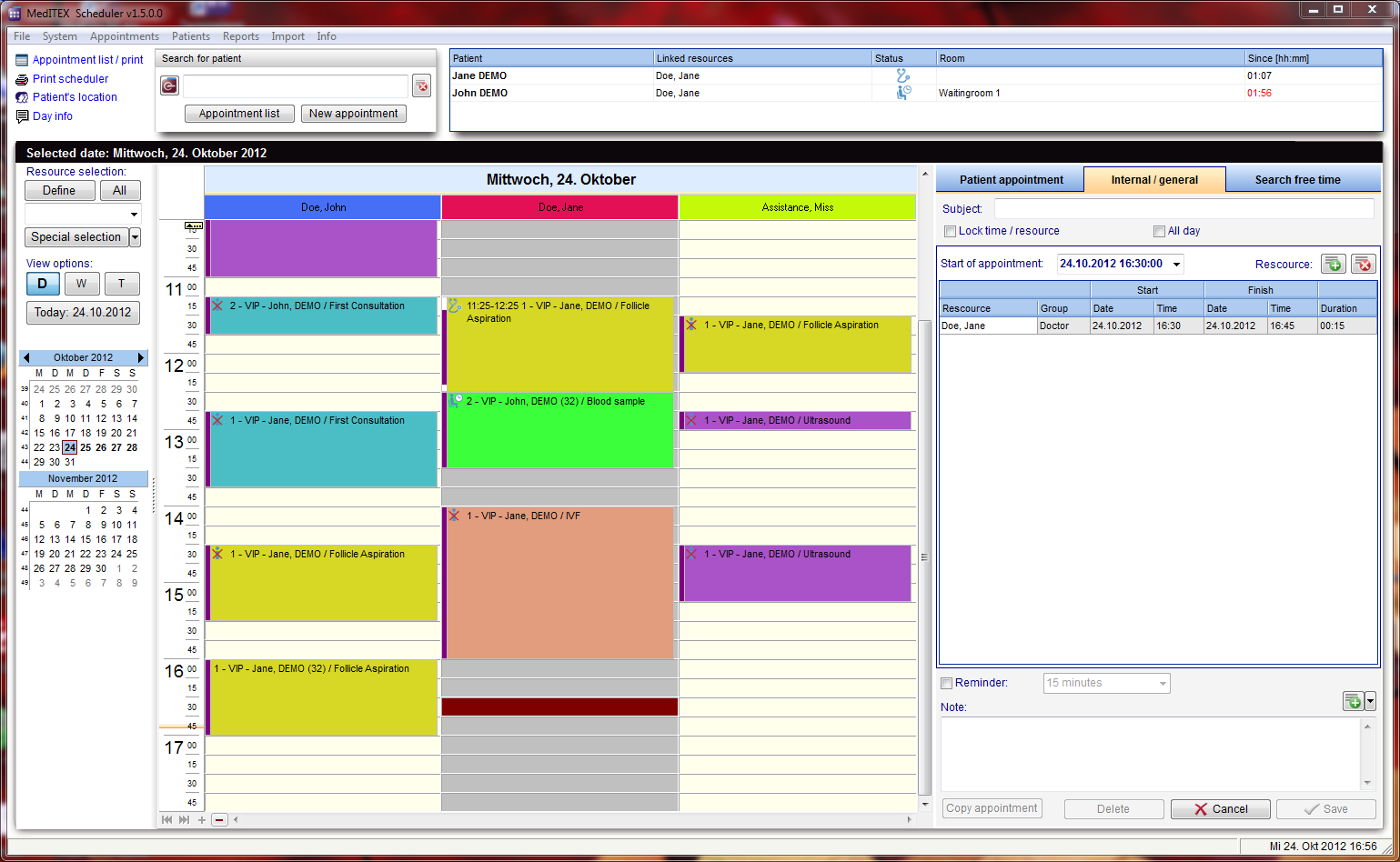
Task: Click the crossed icon on the IVF appointment
Action: 454,516
